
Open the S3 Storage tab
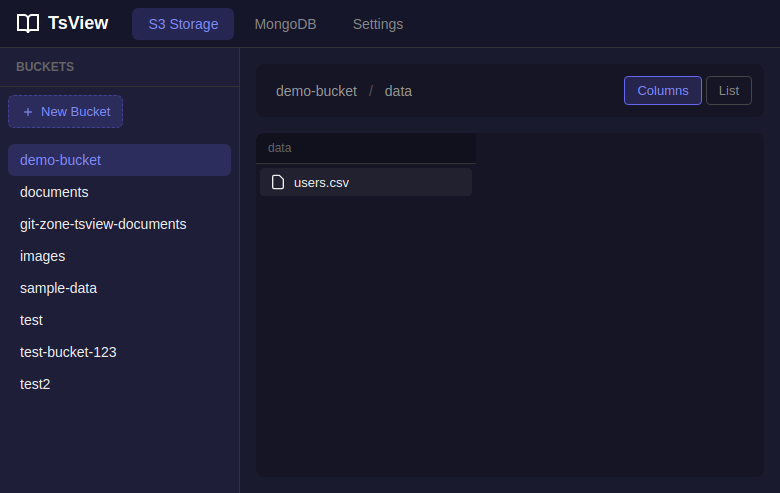click(x=183, y=24)
